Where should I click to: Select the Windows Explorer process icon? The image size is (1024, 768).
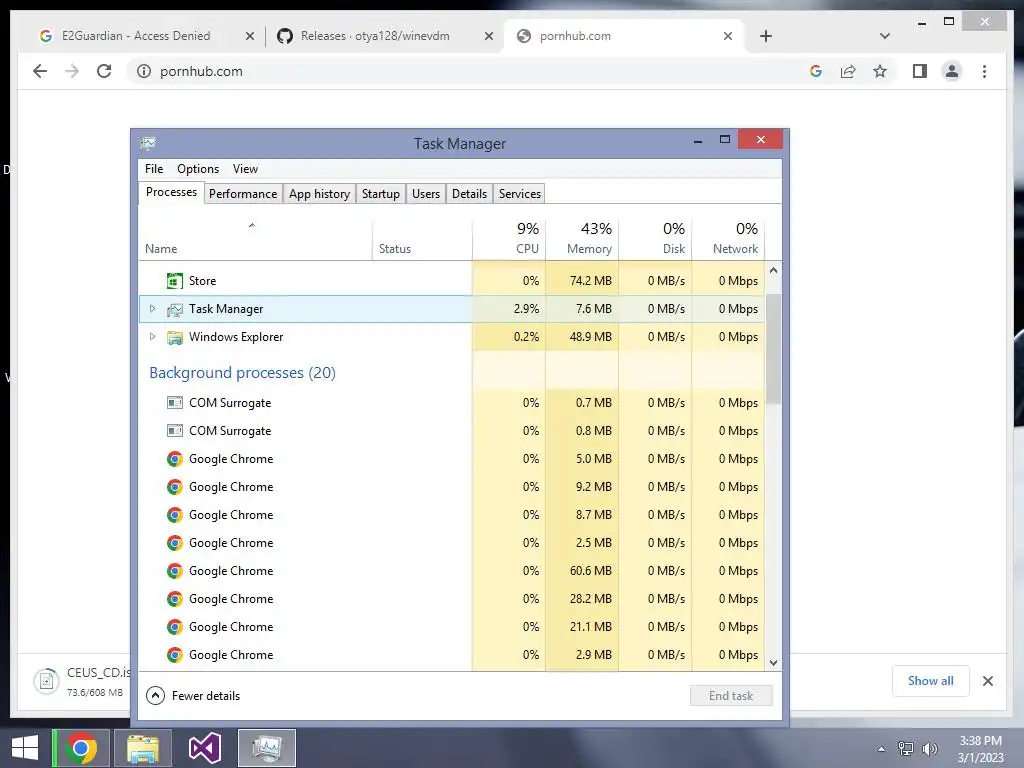pos(174,337)
